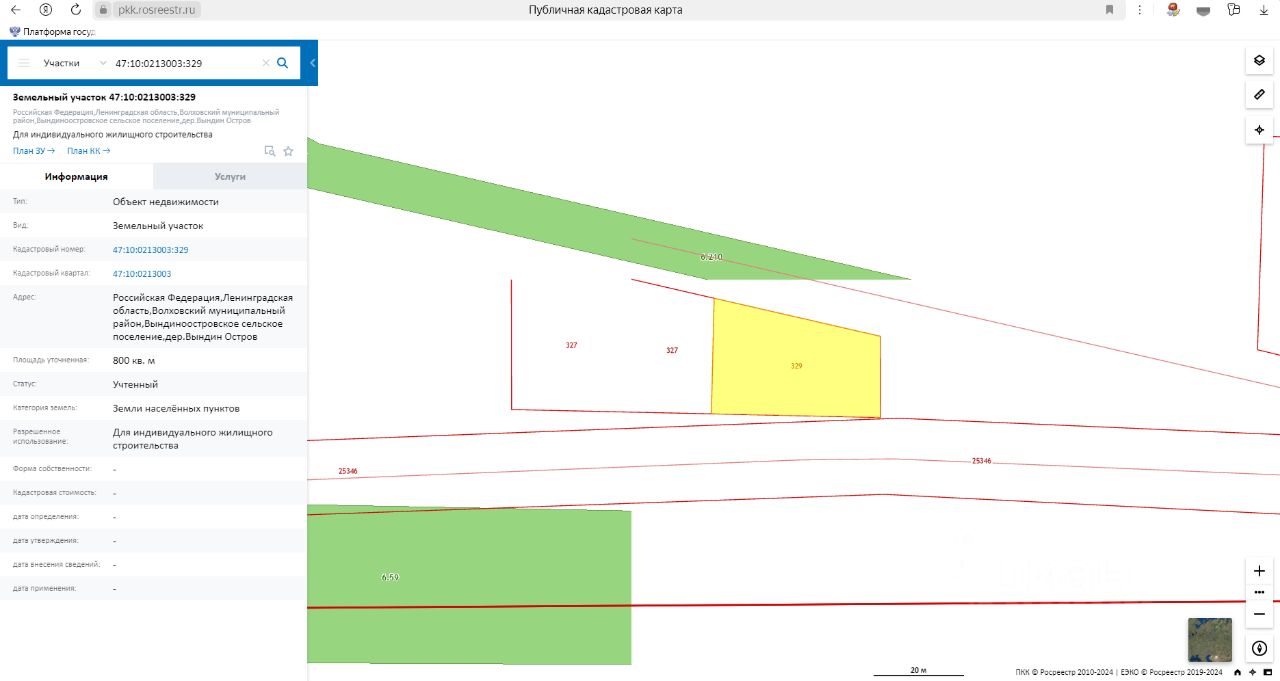
Task: Click the '800 кв. м' area value
Action: (134, 360)
